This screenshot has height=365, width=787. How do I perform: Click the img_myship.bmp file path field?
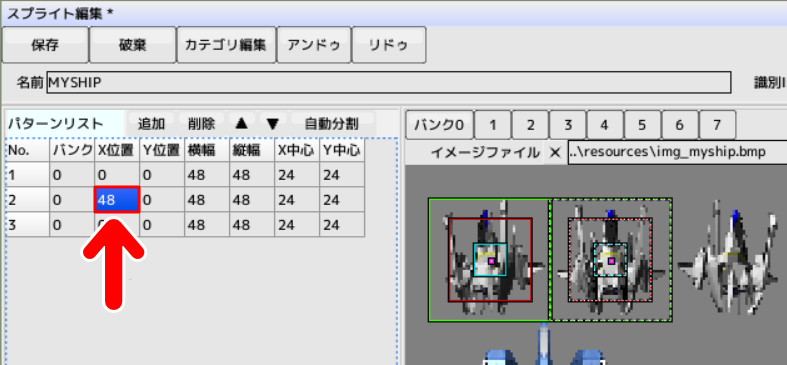pyautogui.click(x=677, y=152)
